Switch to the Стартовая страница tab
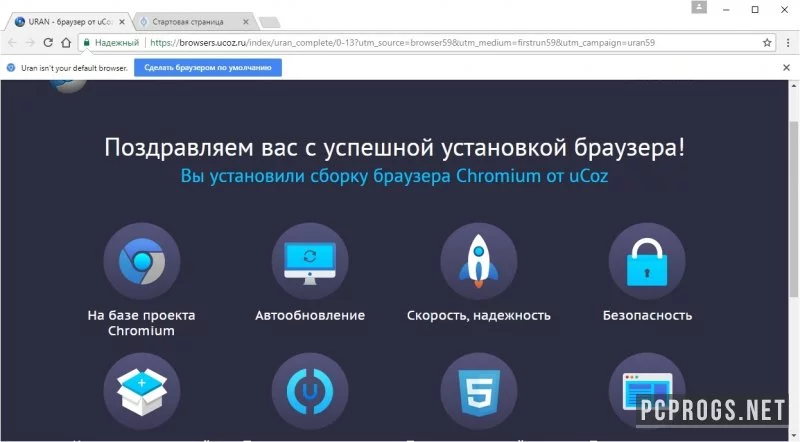 click(194, 22)
